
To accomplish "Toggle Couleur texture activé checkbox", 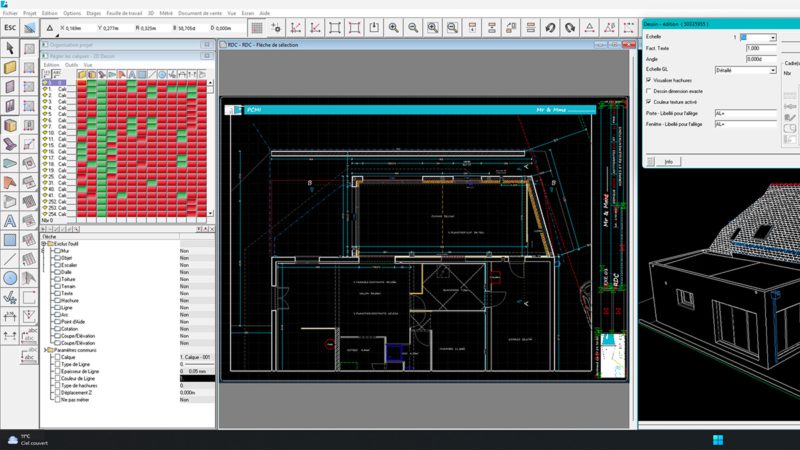I will tap(649, 102).
